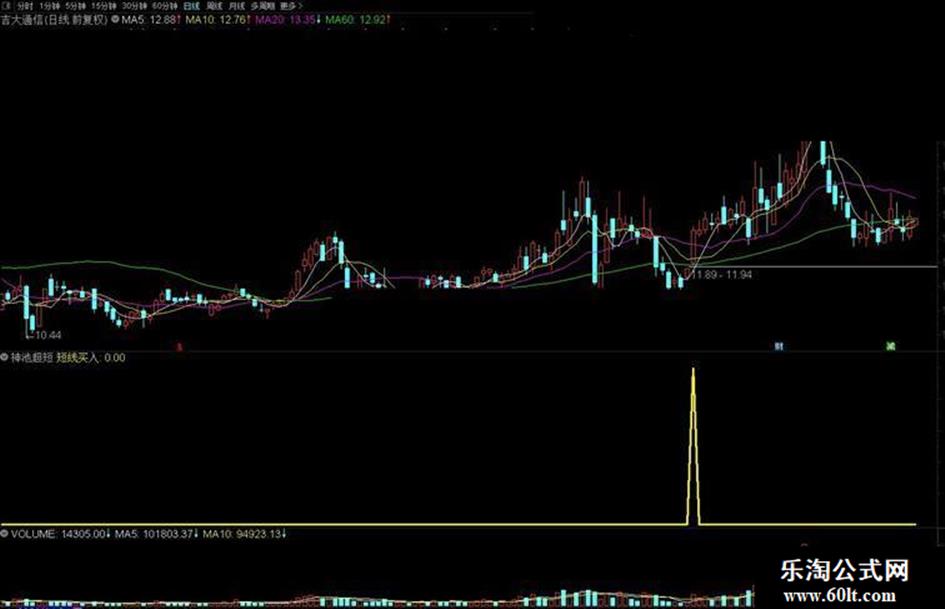Click the 吉大通信(日线 前复权) chart title
The width and height of the screenshot is (945, 609).
(54, 19)
